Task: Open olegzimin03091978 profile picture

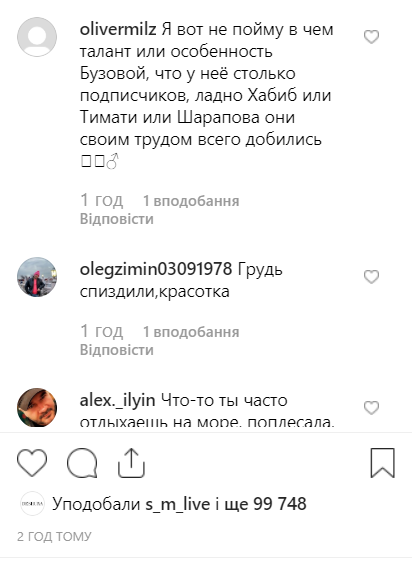Action: point(37,277)
